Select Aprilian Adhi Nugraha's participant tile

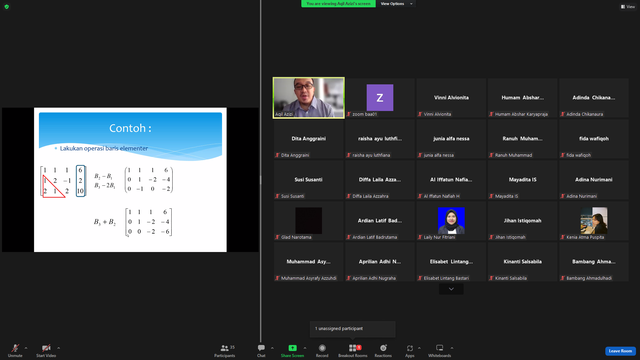380,262
